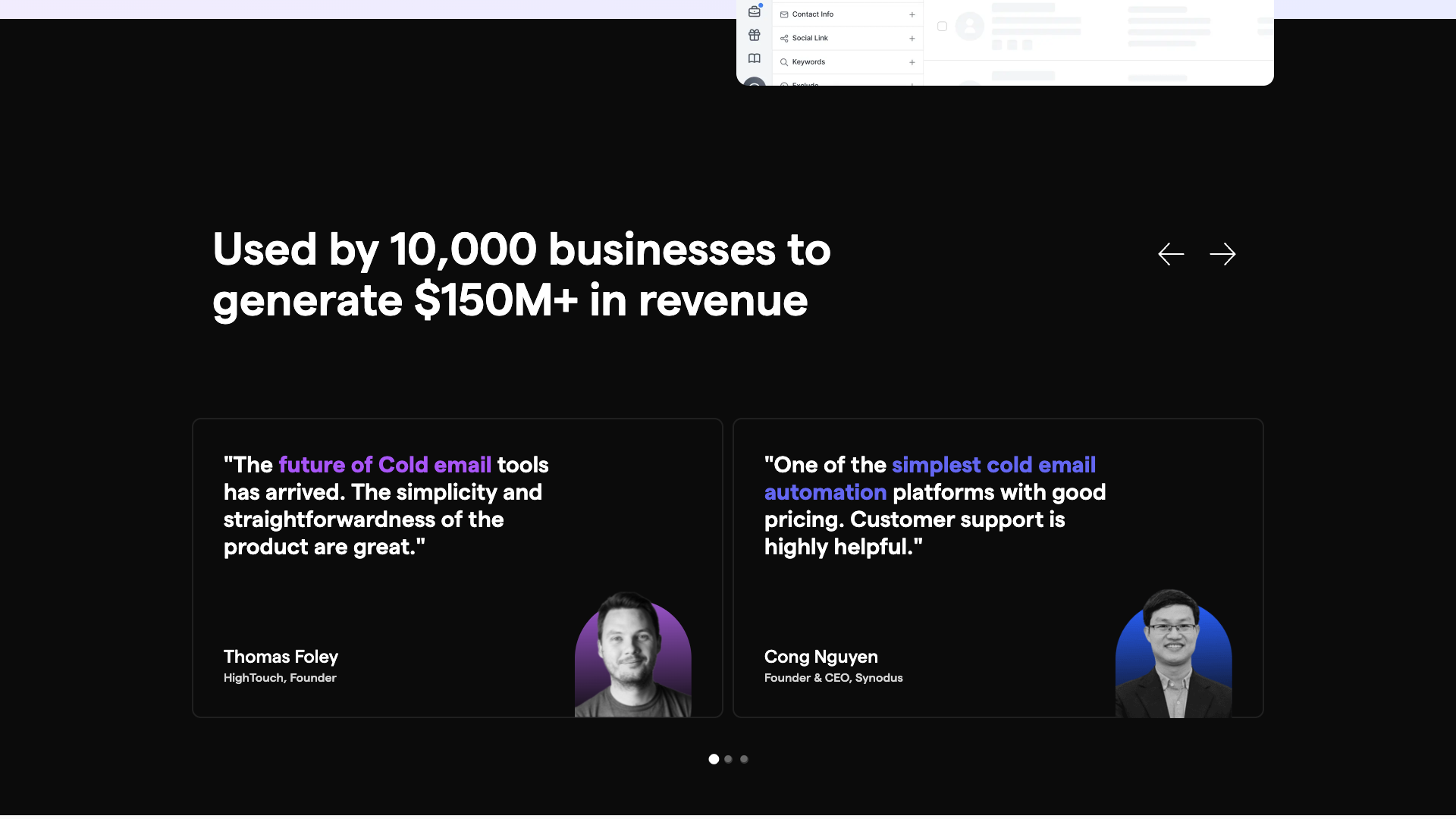Expand the Social Link filter section

912,38
